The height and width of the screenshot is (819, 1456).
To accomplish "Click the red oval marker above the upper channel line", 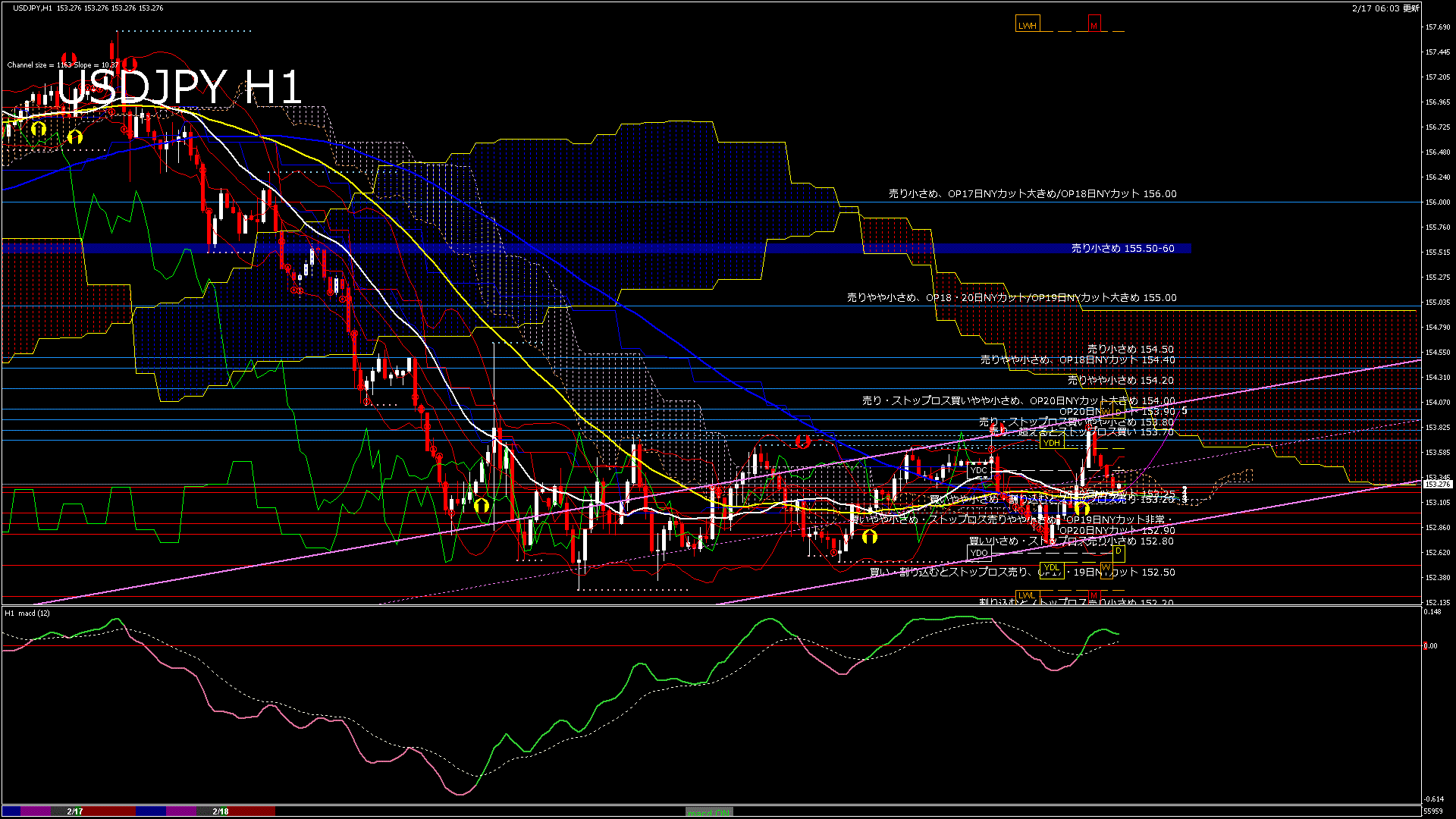I will 802,441.
